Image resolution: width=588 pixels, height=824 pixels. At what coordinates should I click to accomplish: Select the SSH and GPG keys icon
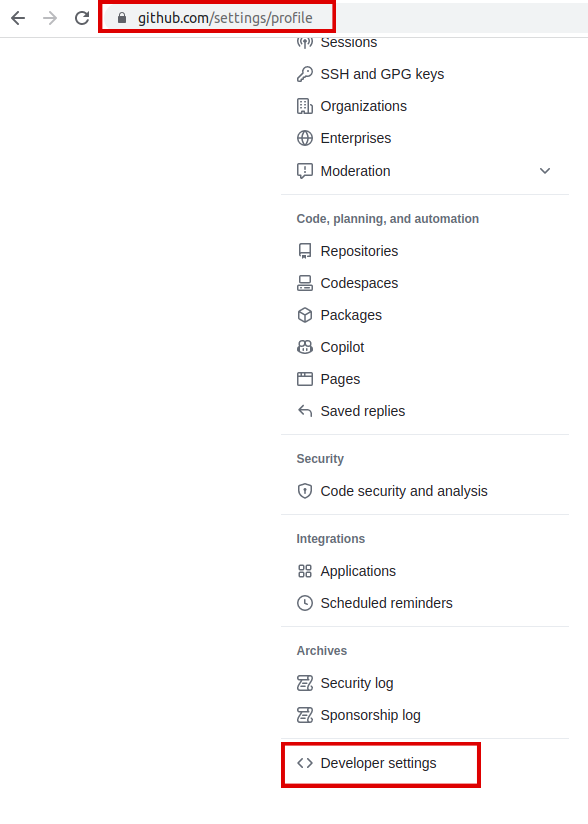[x=304, y=74]
